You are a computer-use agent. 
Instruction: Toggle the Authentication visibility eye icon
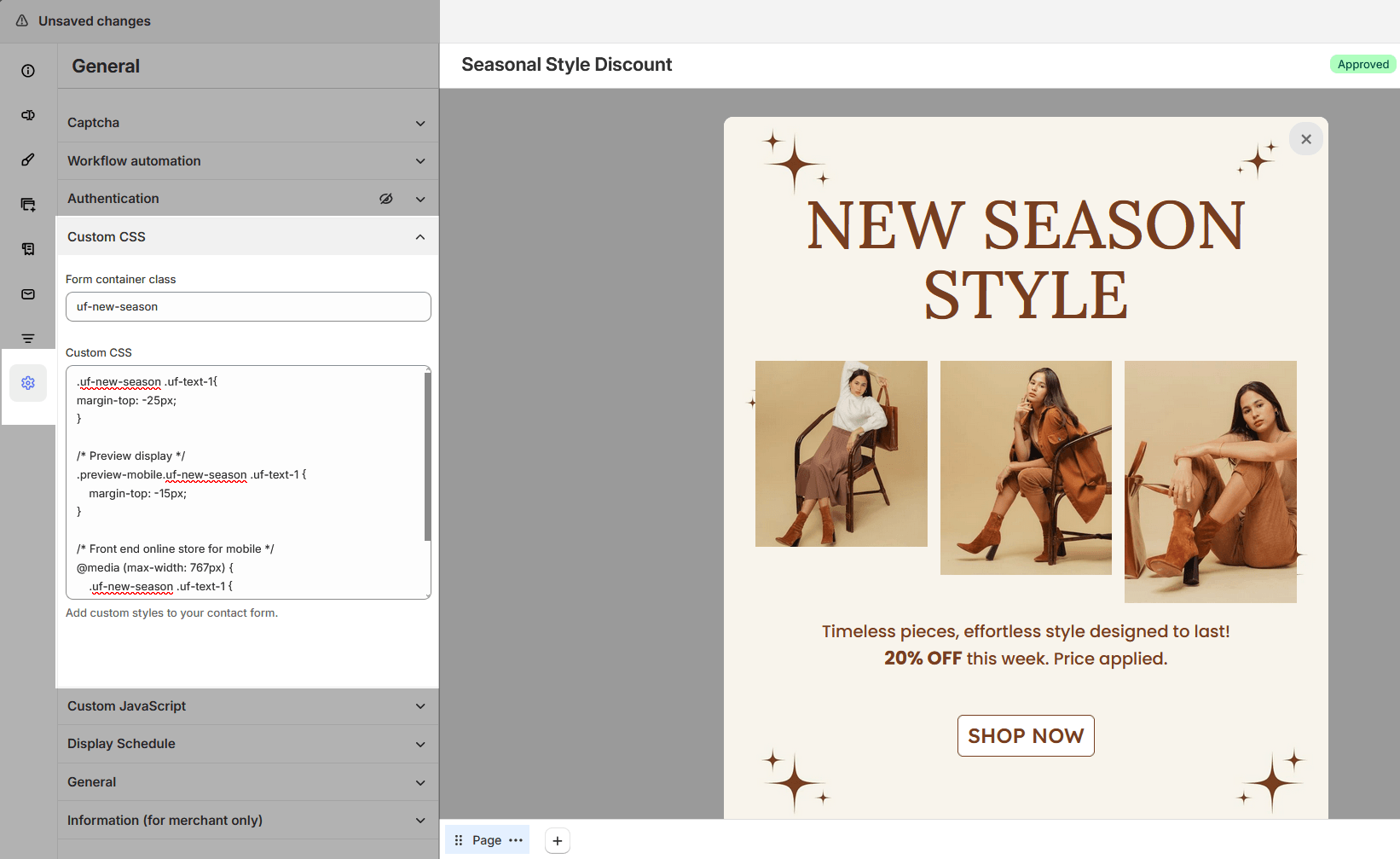(x=386, y=199)
